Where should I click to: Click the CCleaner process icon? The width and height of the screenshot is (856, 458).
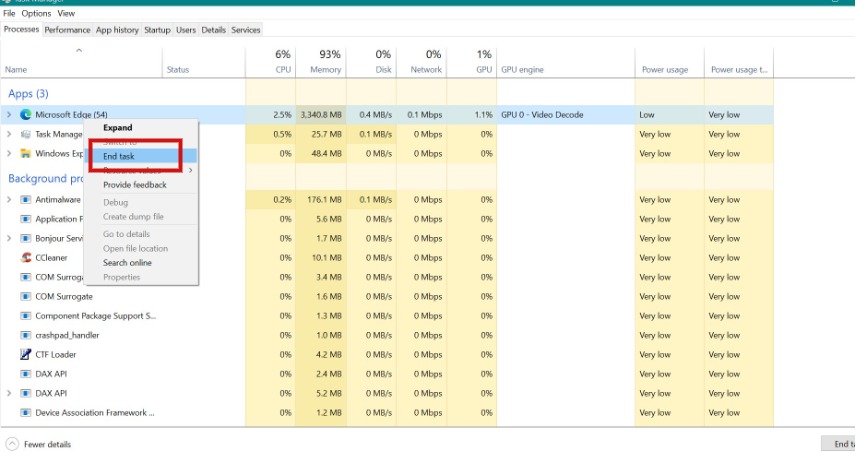tap(25, 258)
